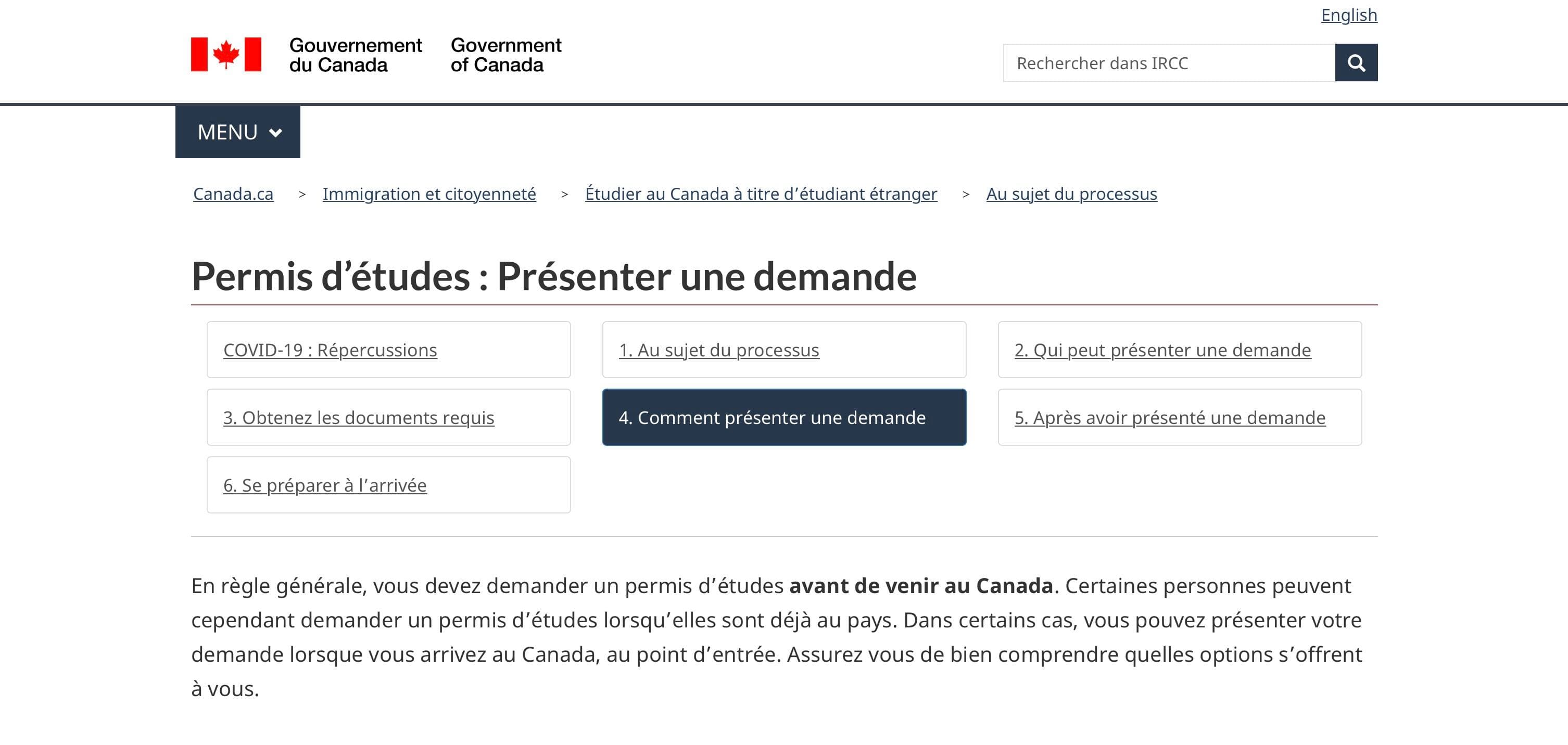Viewport: 1568px width, 745px height.
Task: Open the Canada.ca breadcrumb link
Action: [x=233, y=194]
